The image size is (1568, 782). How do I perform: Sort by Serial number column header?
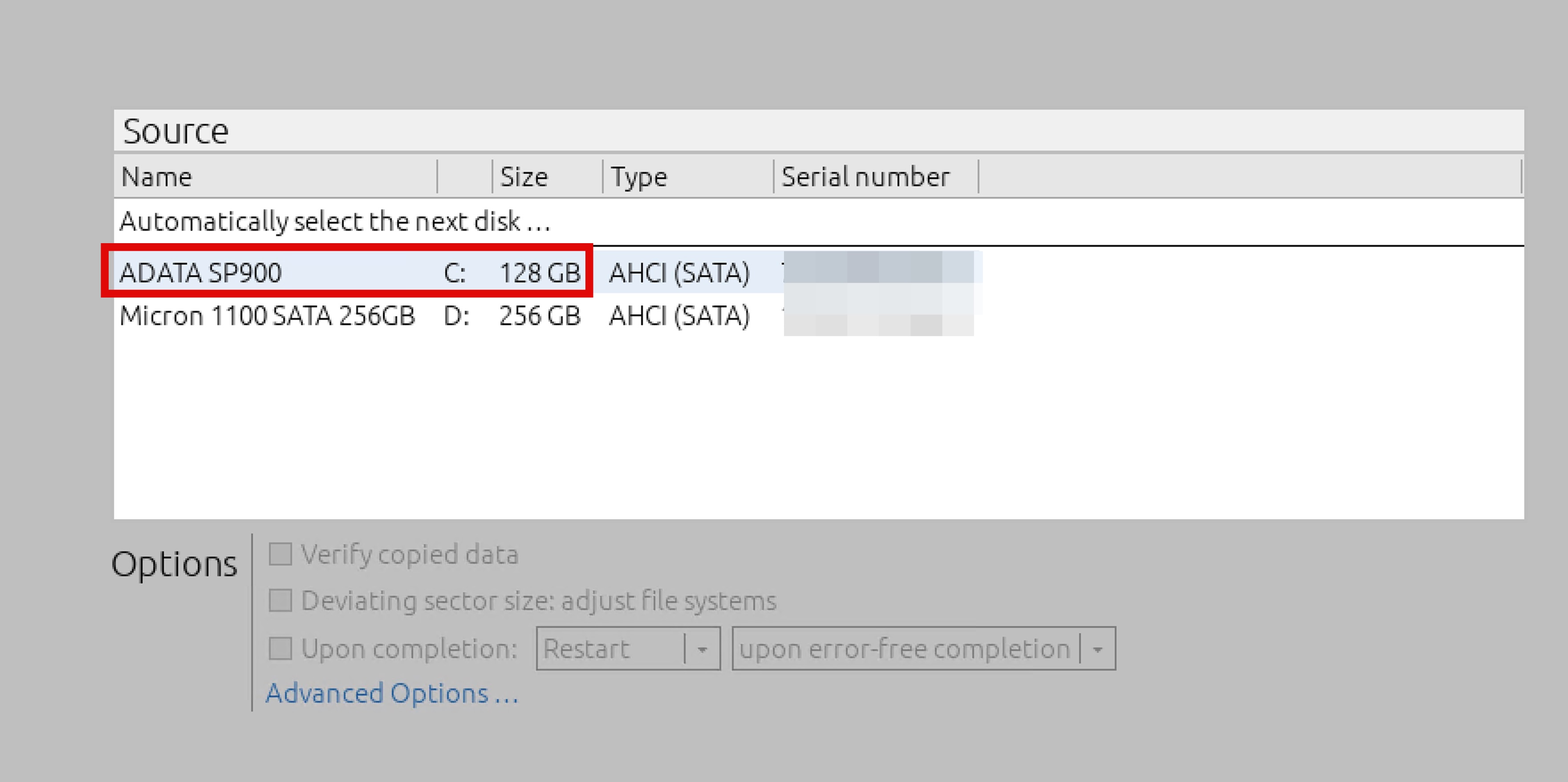[x=876, y=177]
